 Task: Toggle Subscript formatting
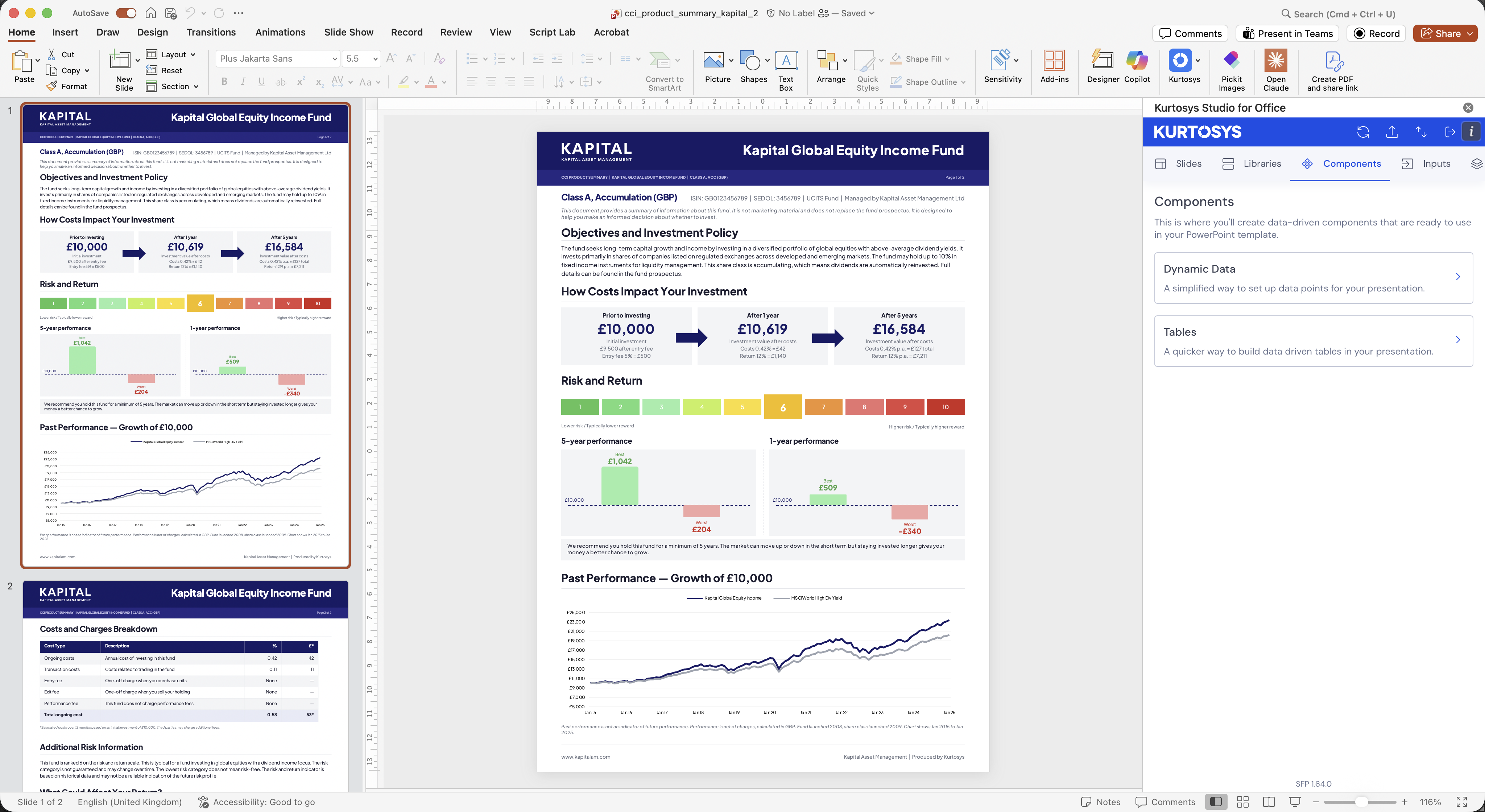coord(319,82)
